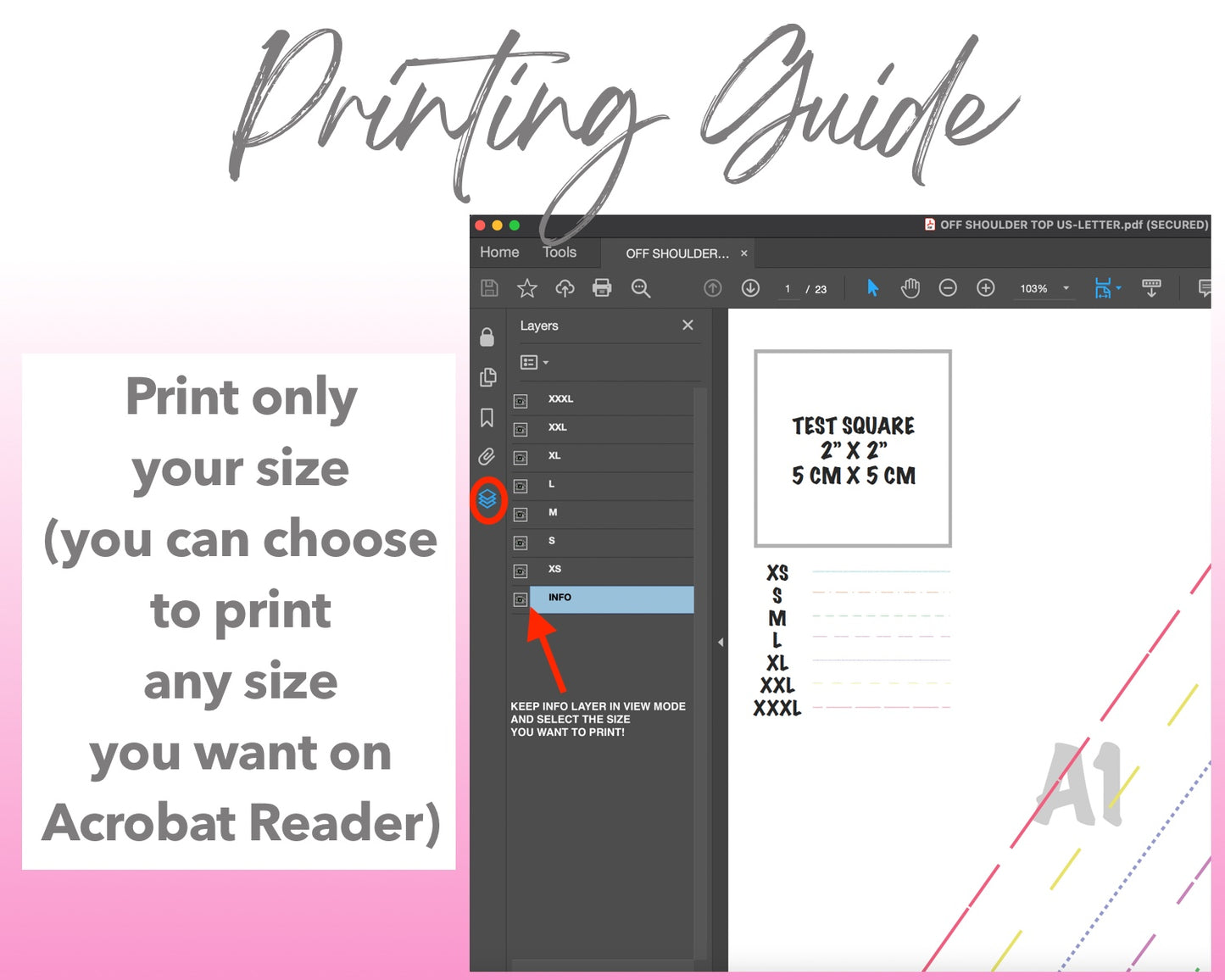The height and width of the screenshot is (980, 1225).
Task: Go to next page arrow
Action: (x=750, y=288)
